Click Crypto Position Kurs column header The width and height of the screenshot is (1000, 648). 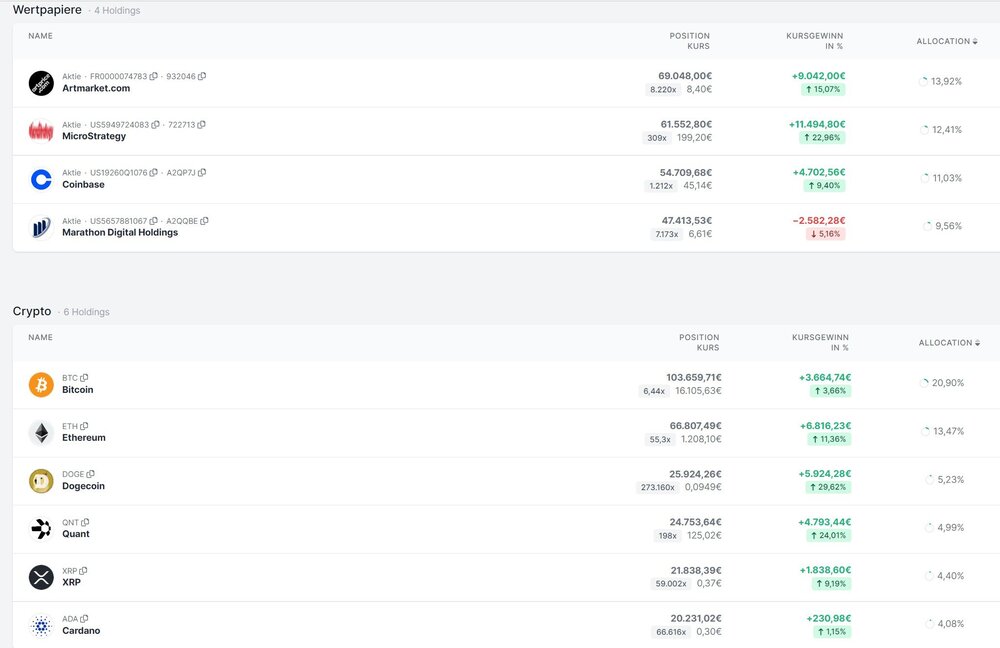point(698,343)
